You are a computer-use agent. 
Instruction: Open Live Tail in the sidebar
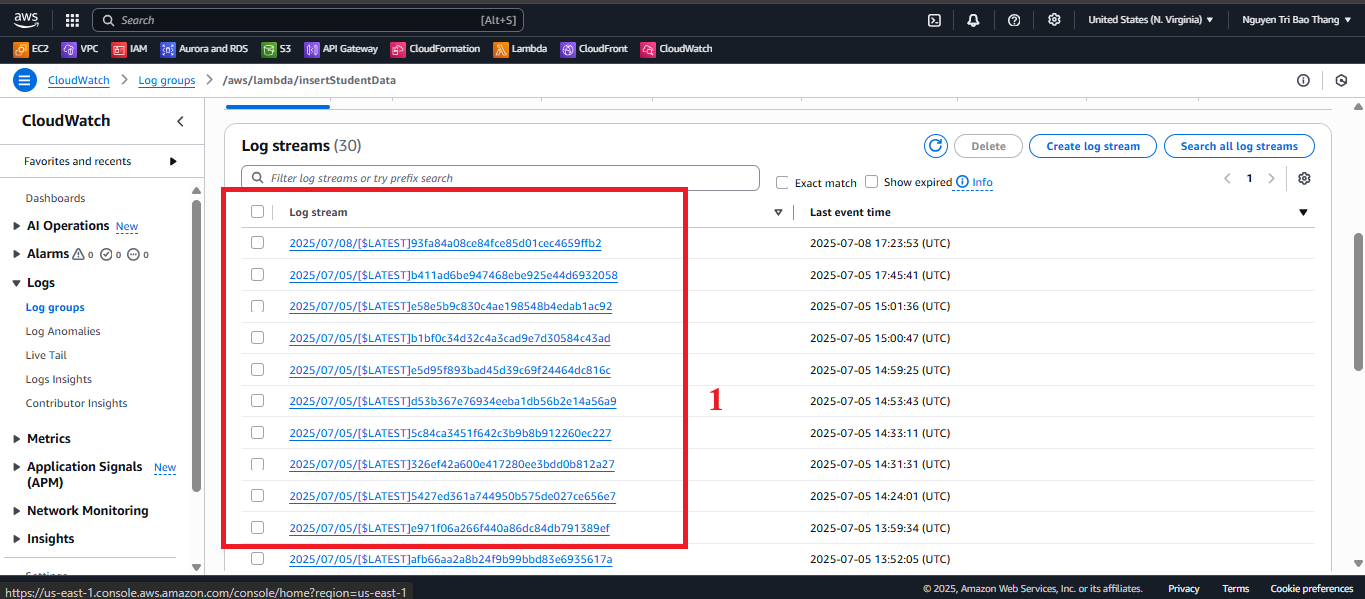pyautogui.click(x=46, y=355)
